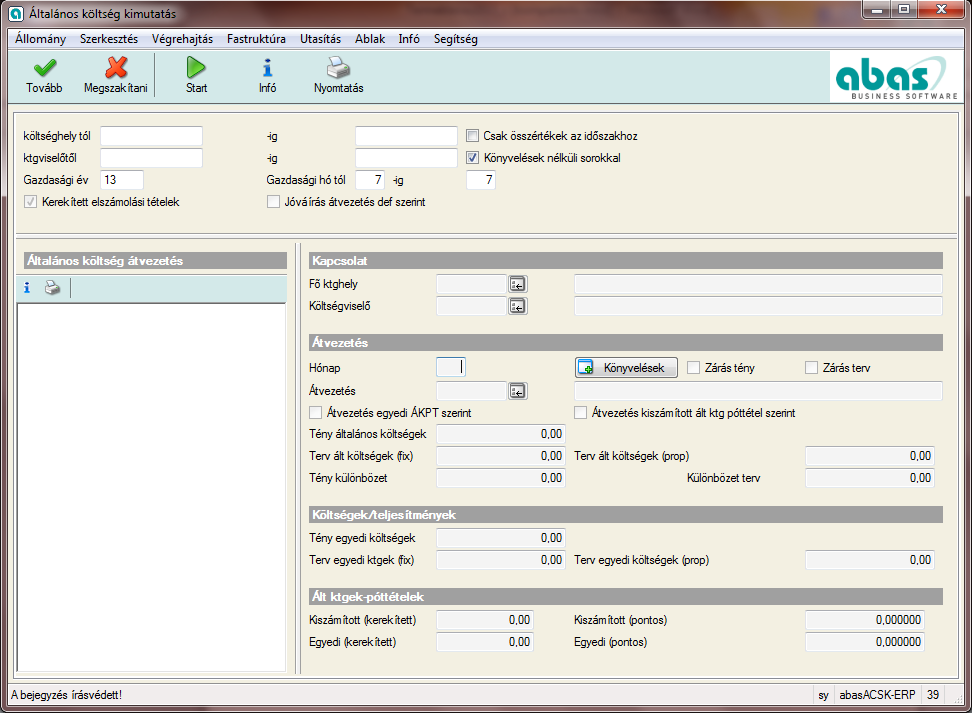Viewport: 972px width, 713px height.
Task: Click the Tovább green checkmark icon
Action: 45,68
